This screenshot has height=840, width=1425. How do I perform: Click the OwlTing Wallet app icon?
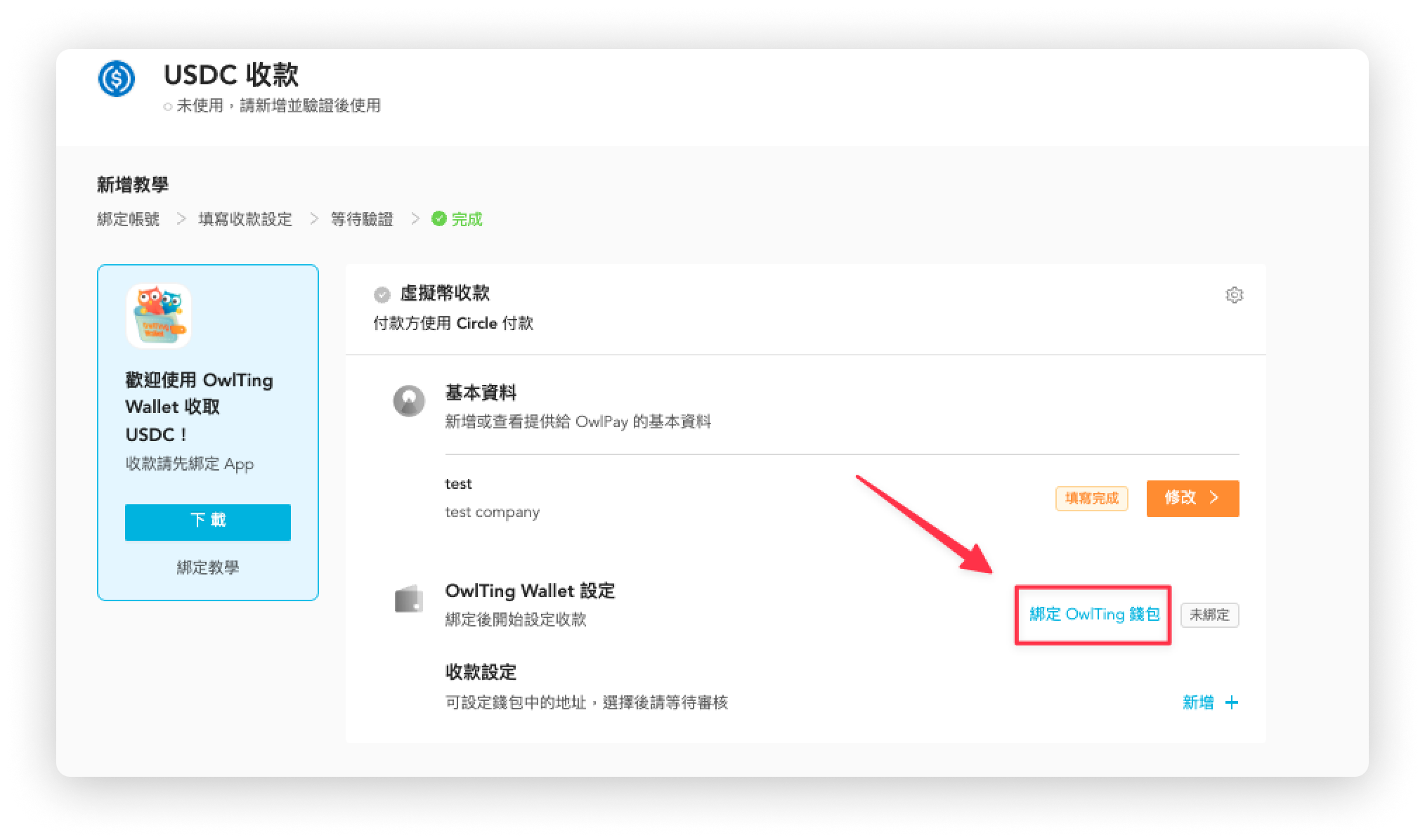[159, 316]
